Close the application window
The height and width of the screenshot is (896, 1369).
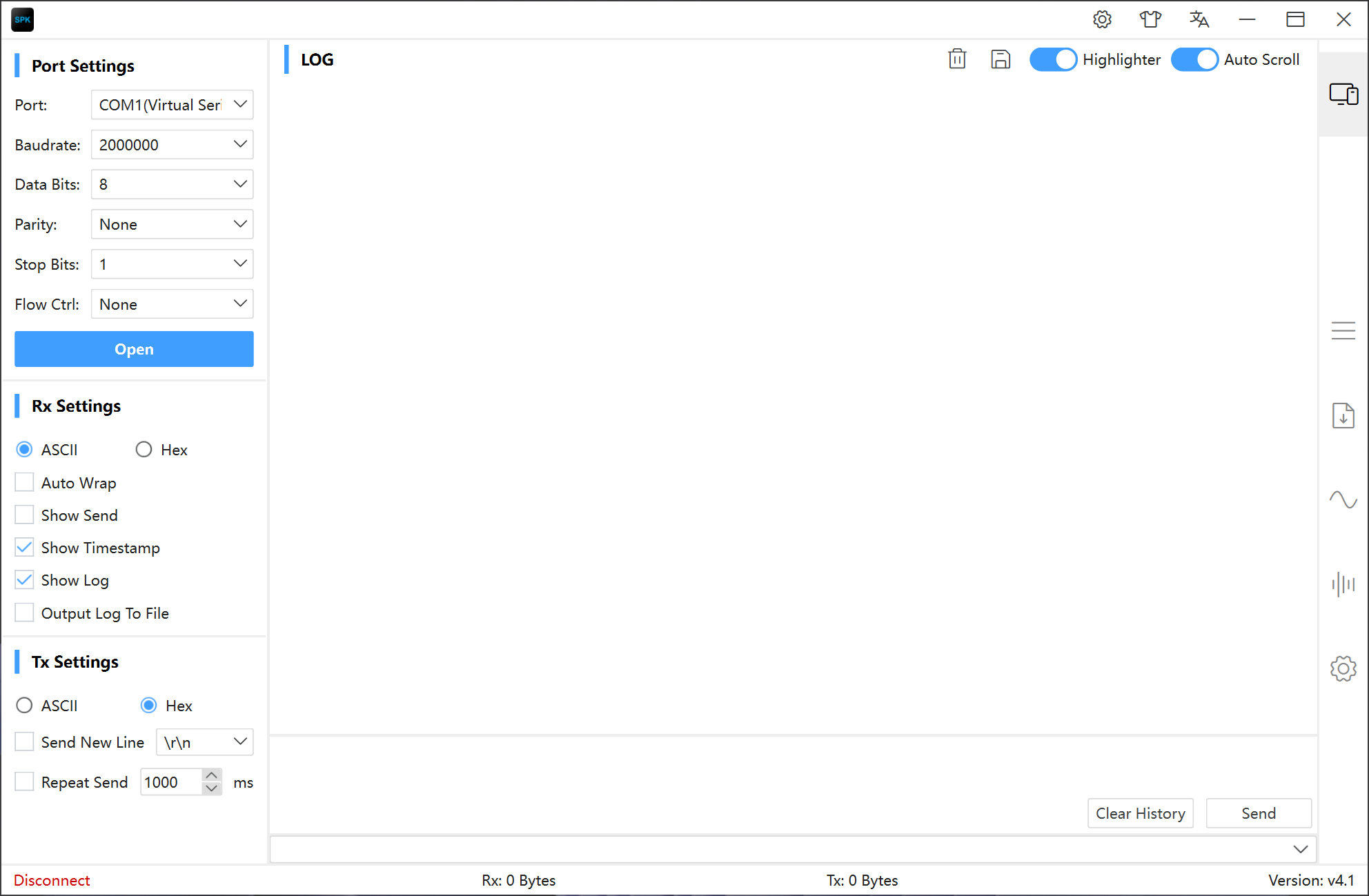pos(1343,19)
